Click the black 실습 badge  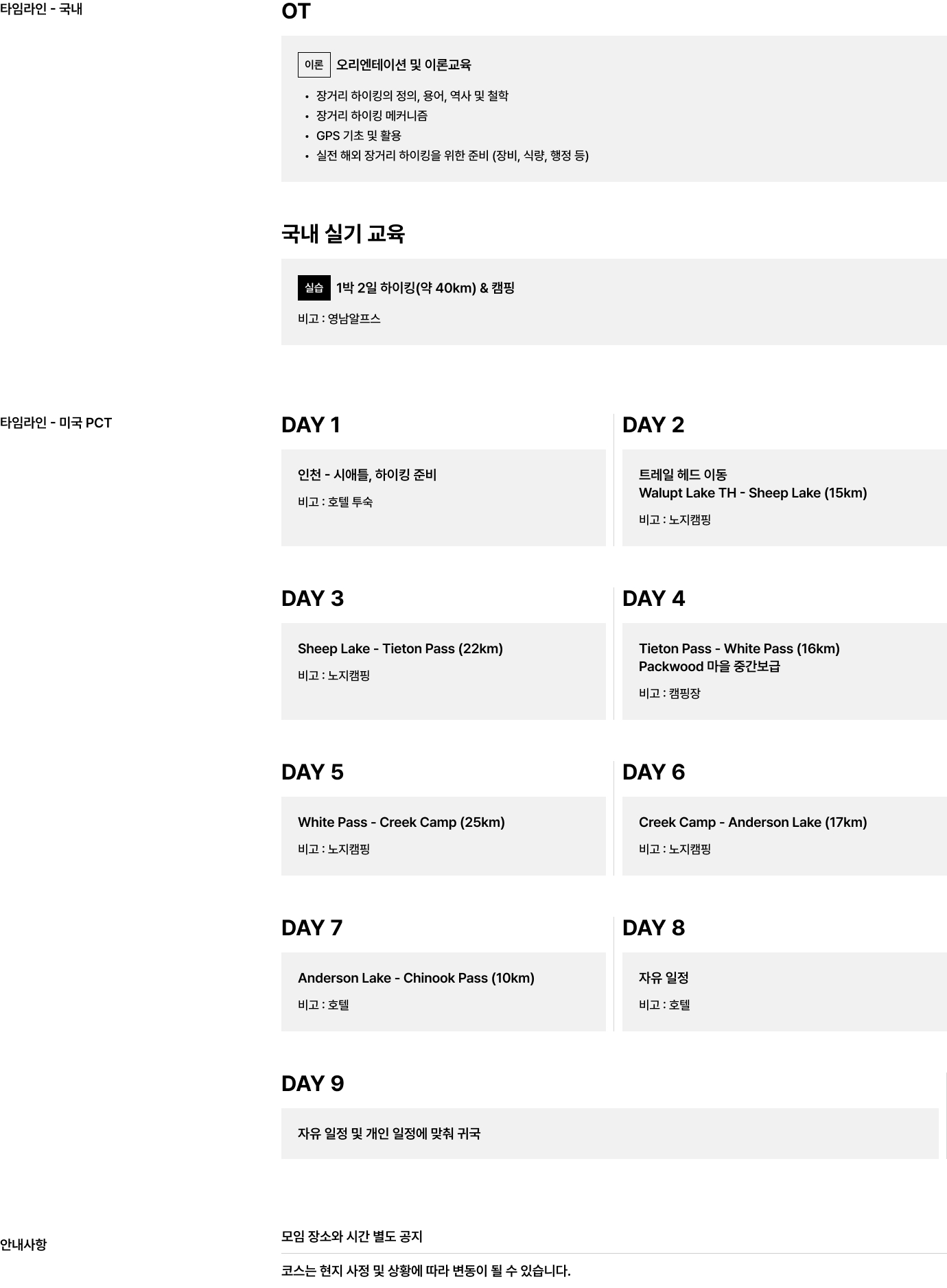(x=314, y=288)
